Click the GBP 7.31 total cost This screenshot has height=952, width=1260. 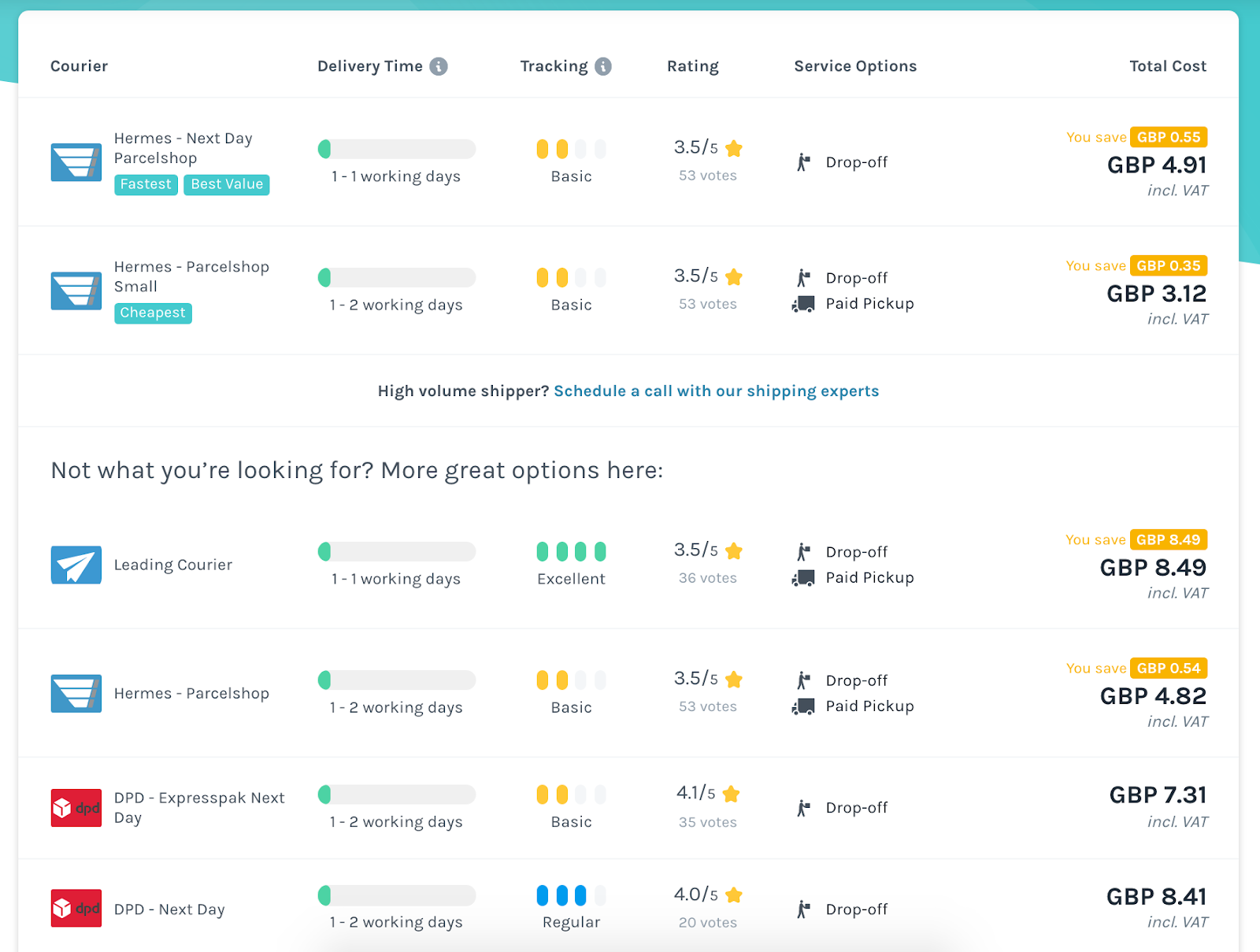[1158, 795]
